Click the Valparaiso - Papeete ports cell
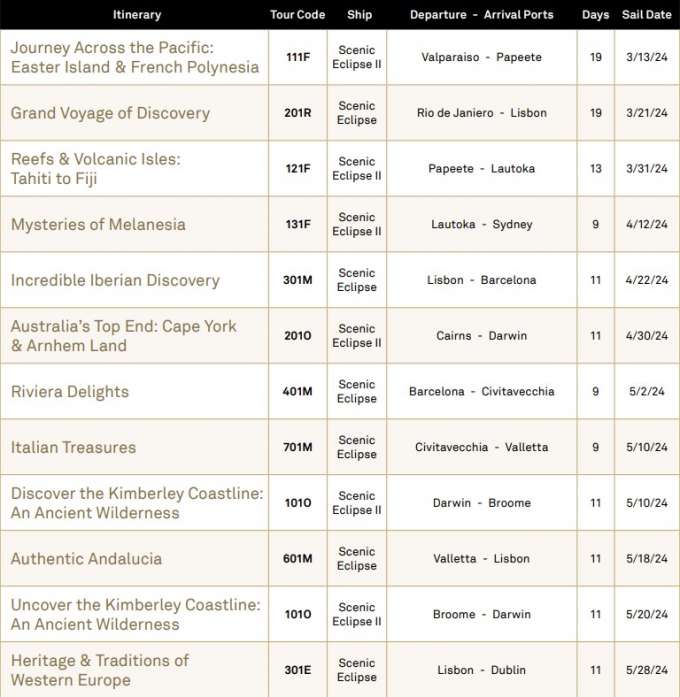This screenshot has height=697, width=680. point(481,57)
